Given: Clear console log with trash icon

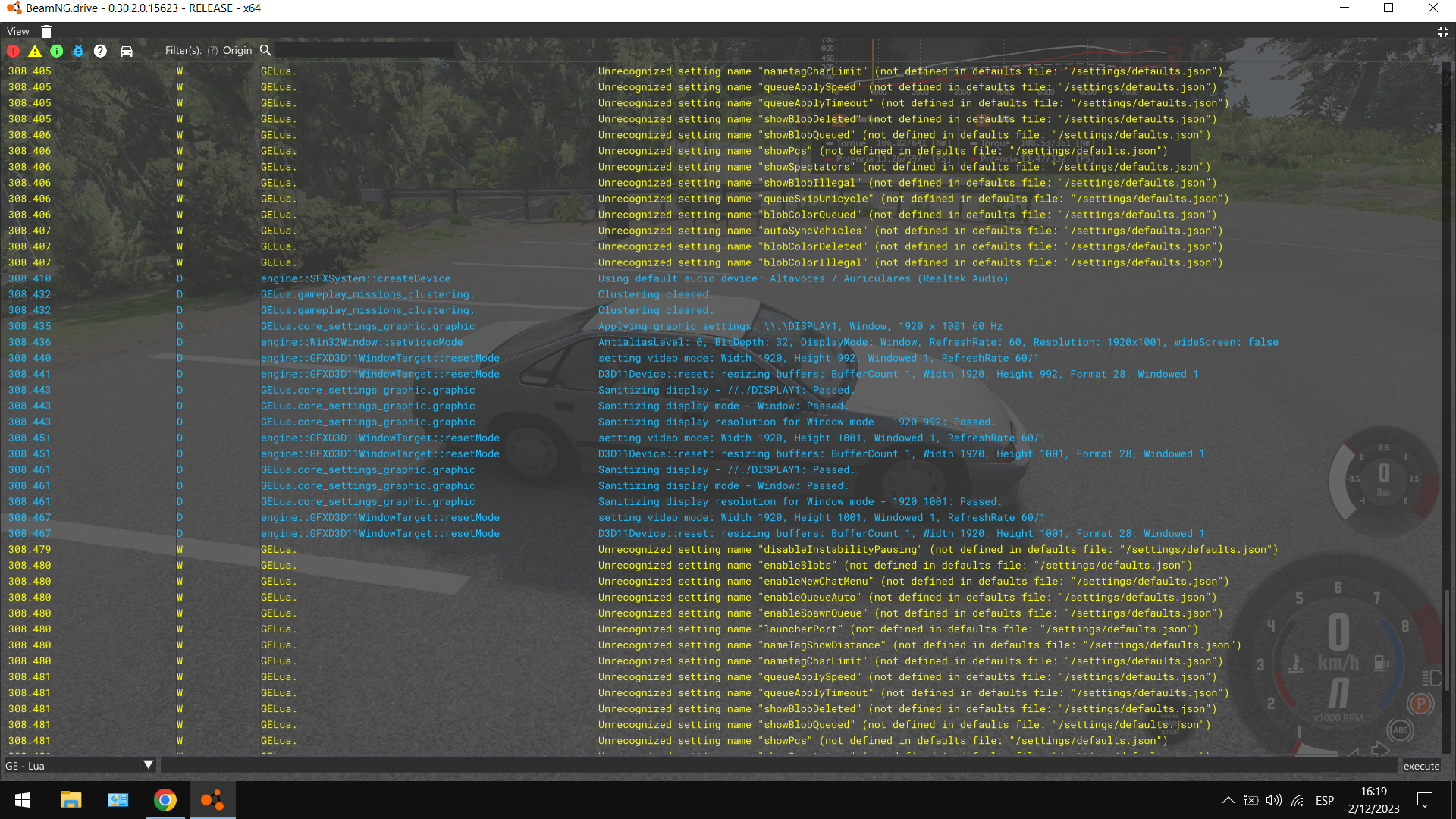Looking at the screenshot, I should tap(46, 31).
